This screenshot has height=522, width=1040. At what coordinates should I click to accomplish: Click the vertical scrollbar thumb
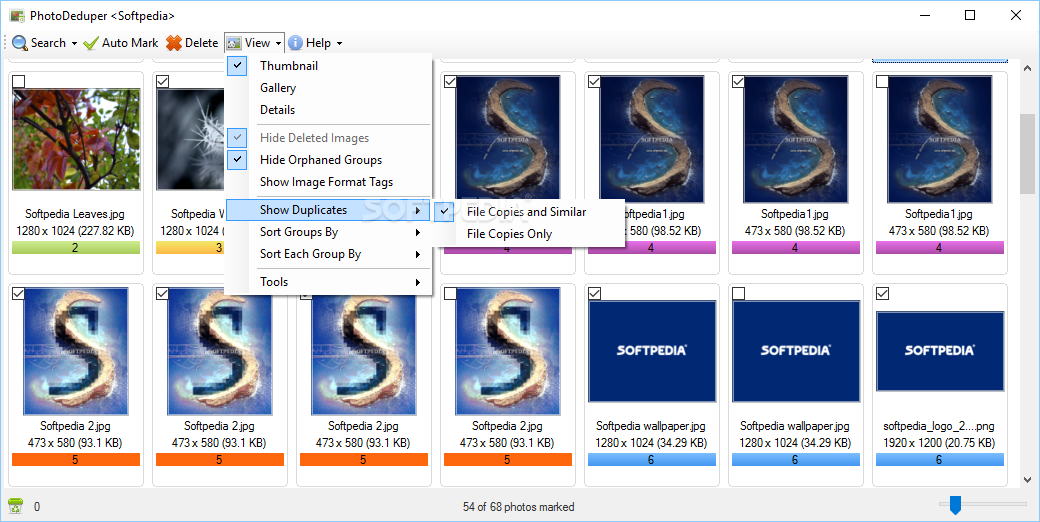point(1027,155)
